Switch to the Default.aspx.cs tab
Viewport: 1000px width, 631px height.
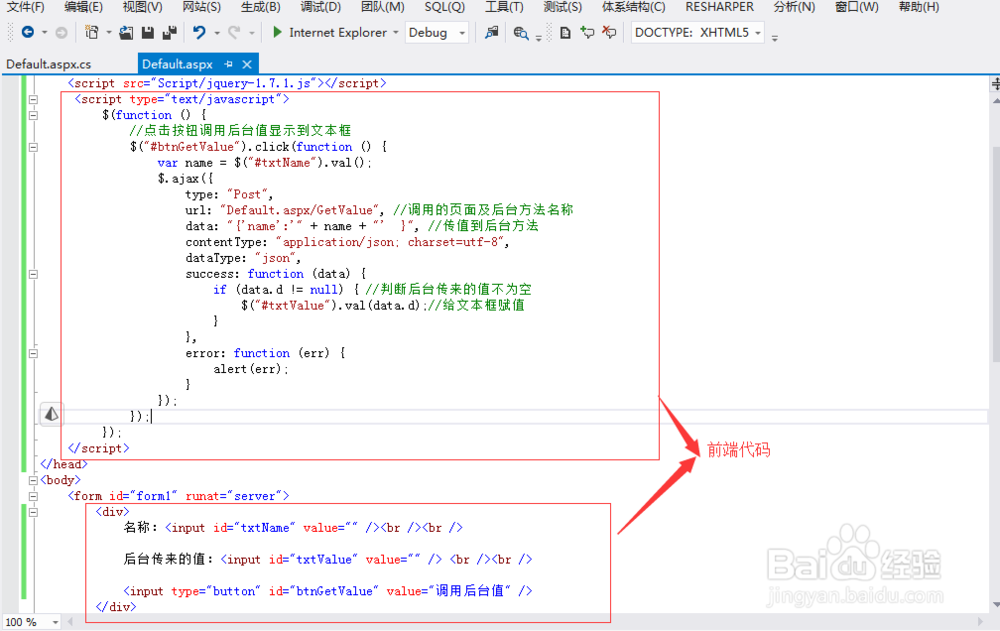pyautogui.click(x=48, y=64)
